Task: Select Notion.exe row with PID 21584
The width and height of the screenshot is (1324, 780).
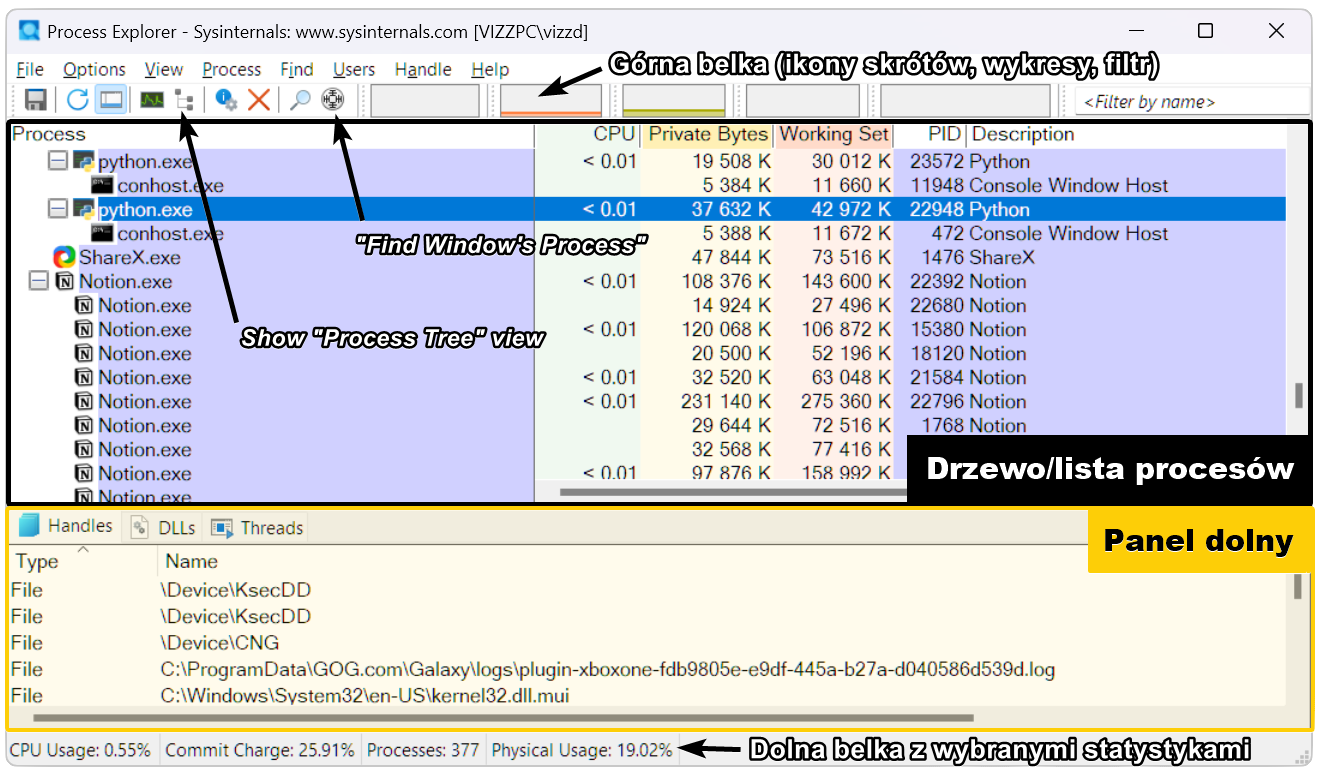Action: [648, 378]
